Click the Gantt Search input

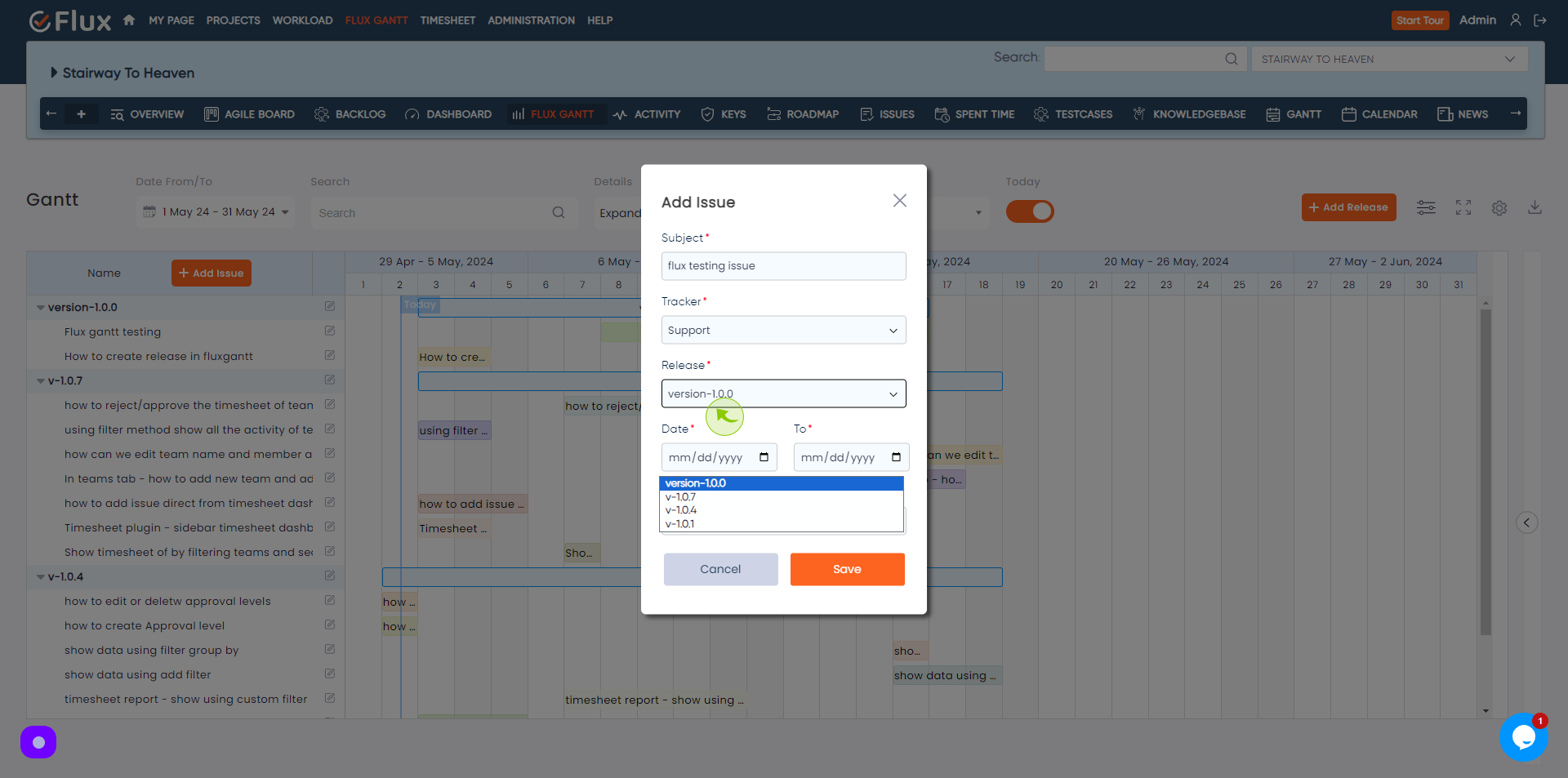(x=444, y=212)
